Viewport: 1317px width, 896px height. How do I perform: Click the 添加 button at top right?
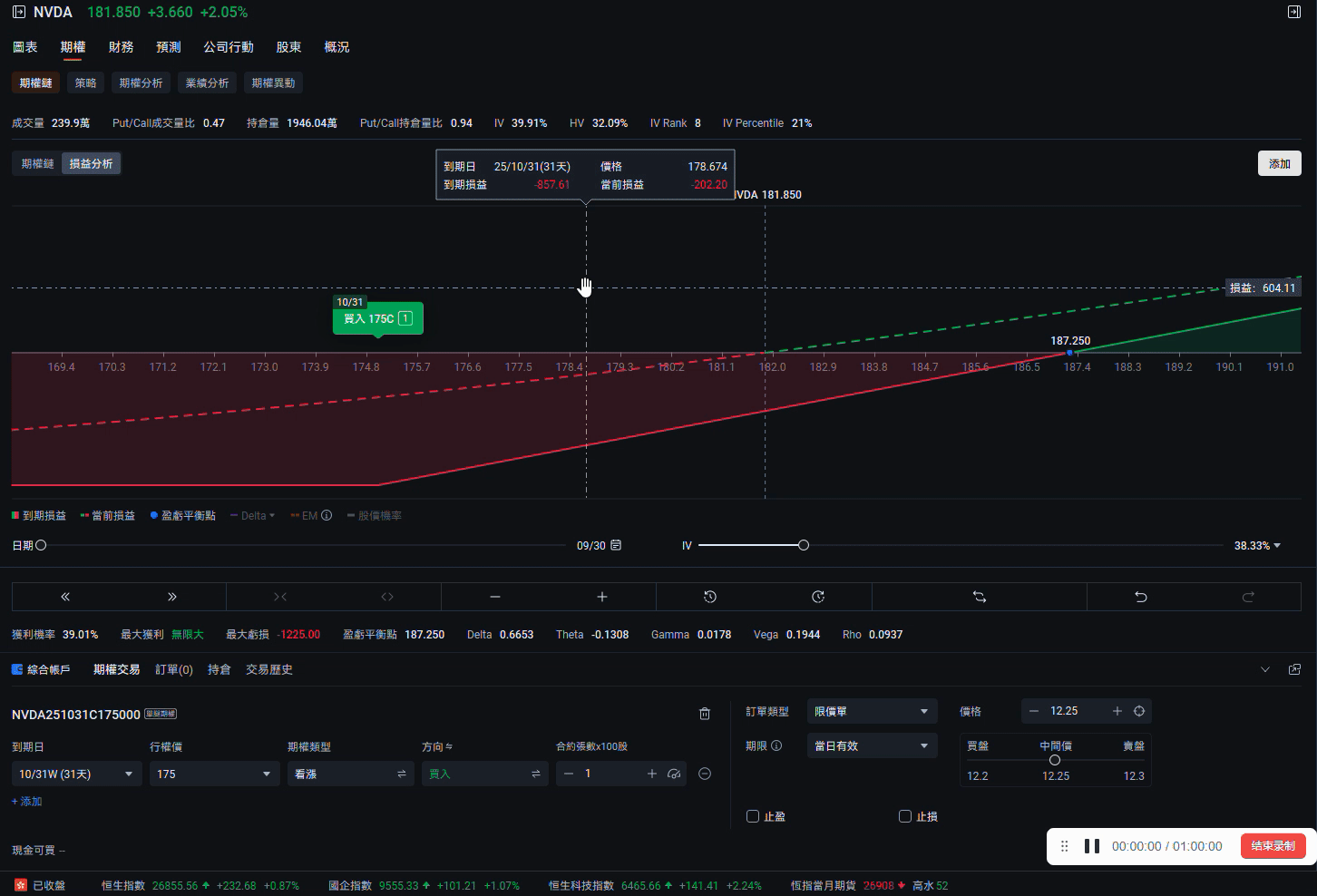[x=1279, y=163]
